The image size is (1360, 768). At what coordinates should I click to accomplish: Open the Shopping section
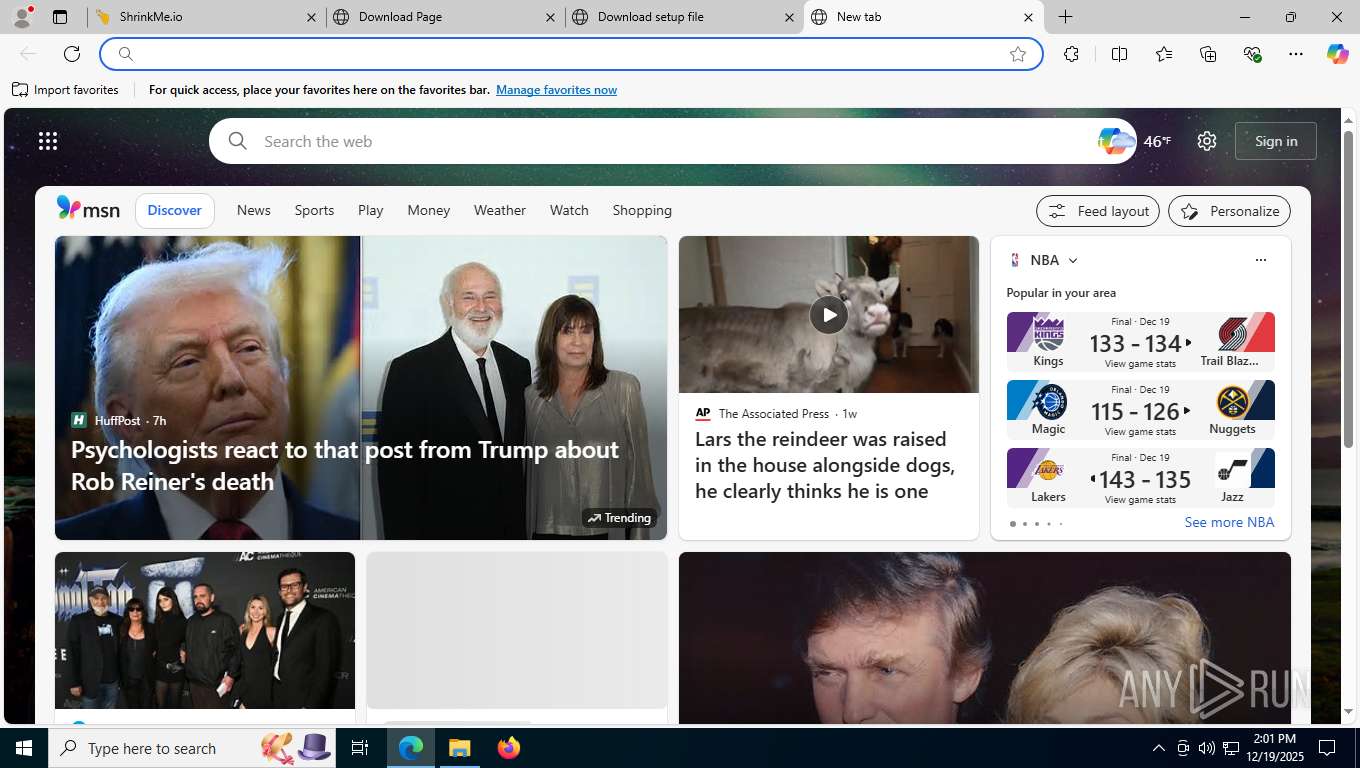[x=642, y=210]
